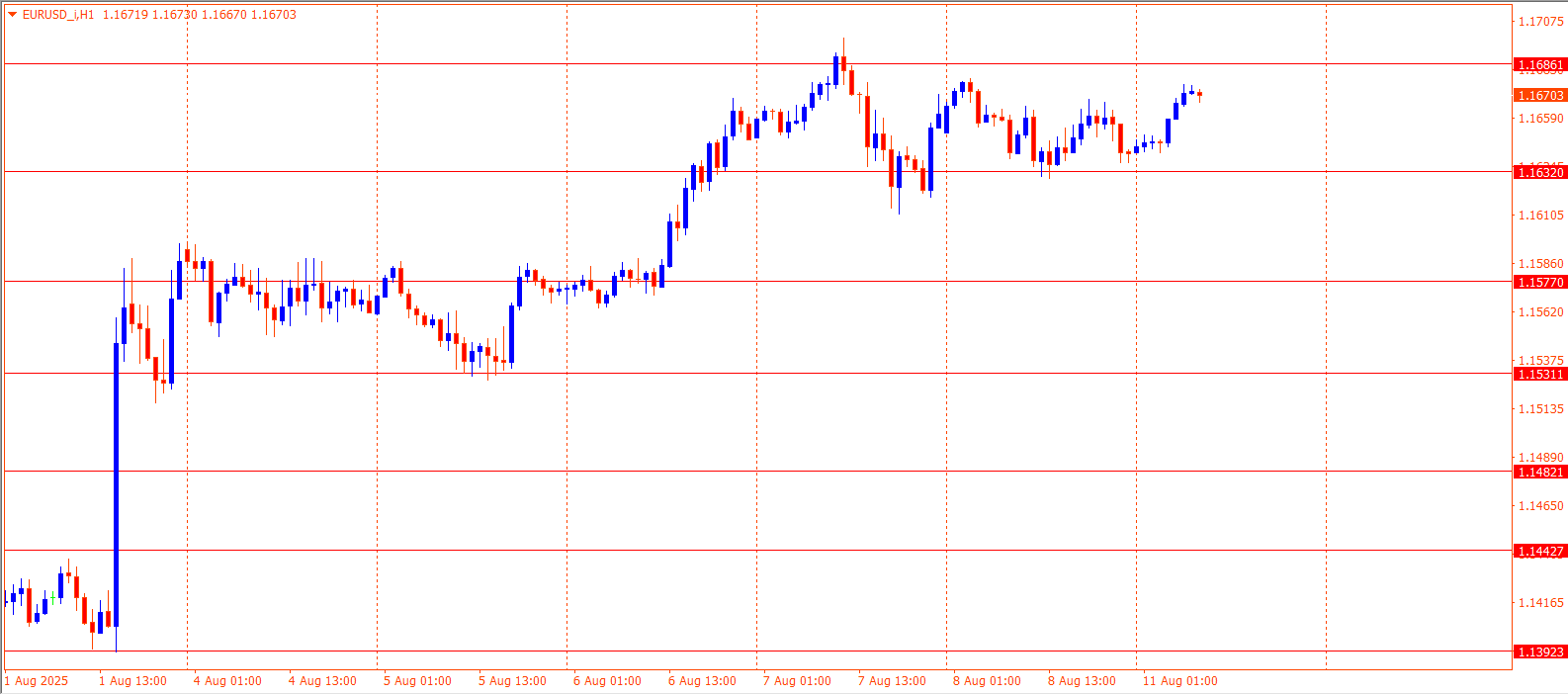The height and width of the screenshot is (695, 1568).
Task: Click the 1.16590 price scale value
Action: coord(1541,118)
